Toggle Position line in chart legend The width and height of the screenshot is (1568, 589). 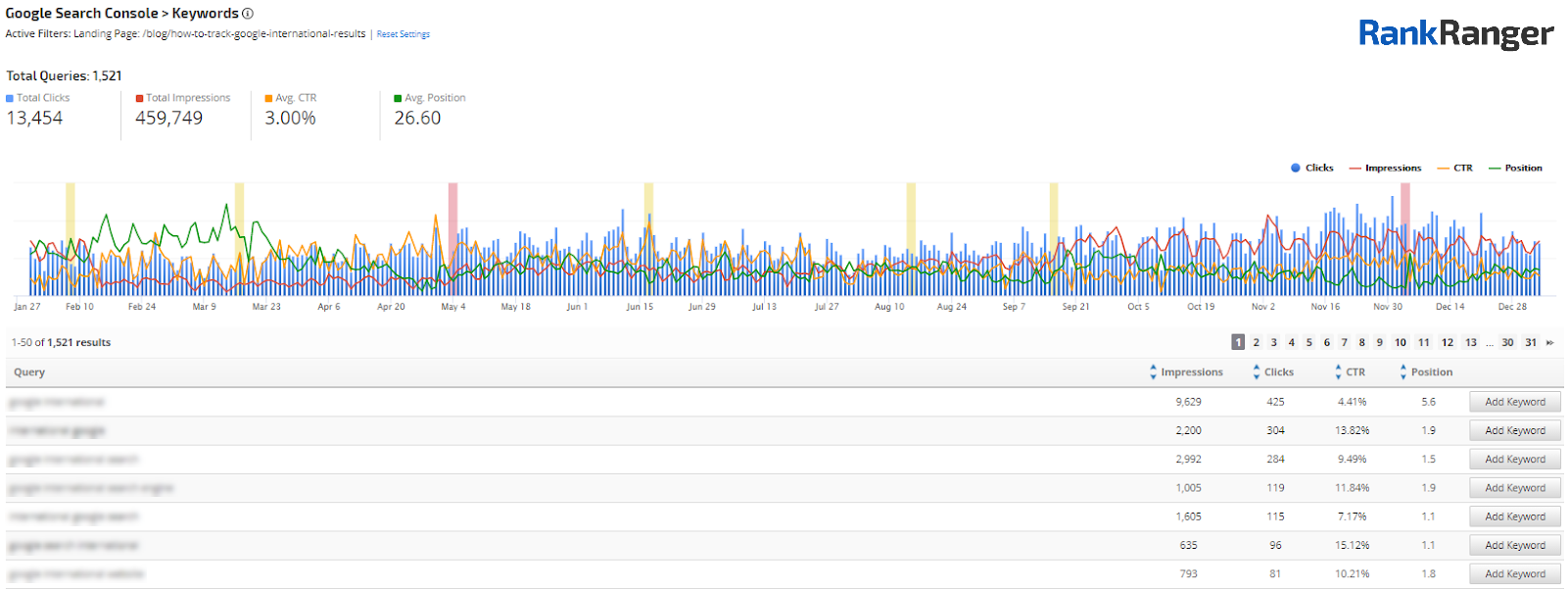(x=1515, y=169)
